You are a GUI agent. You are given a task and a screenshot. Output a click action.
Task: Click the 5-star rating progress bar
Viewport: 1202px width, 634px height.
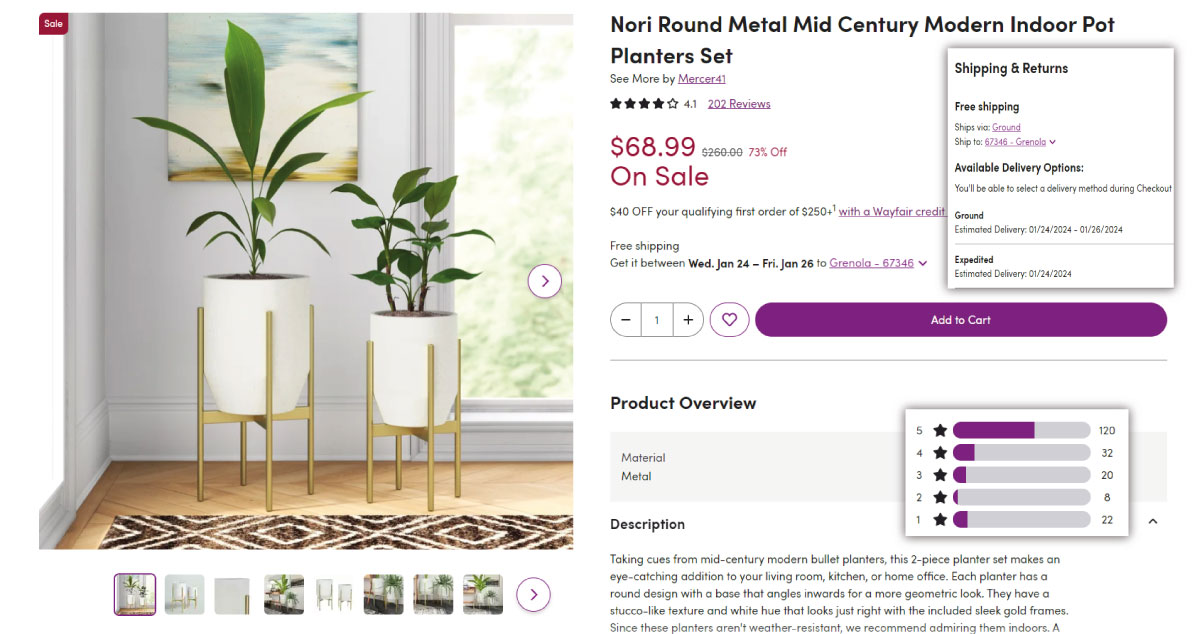1020,429
